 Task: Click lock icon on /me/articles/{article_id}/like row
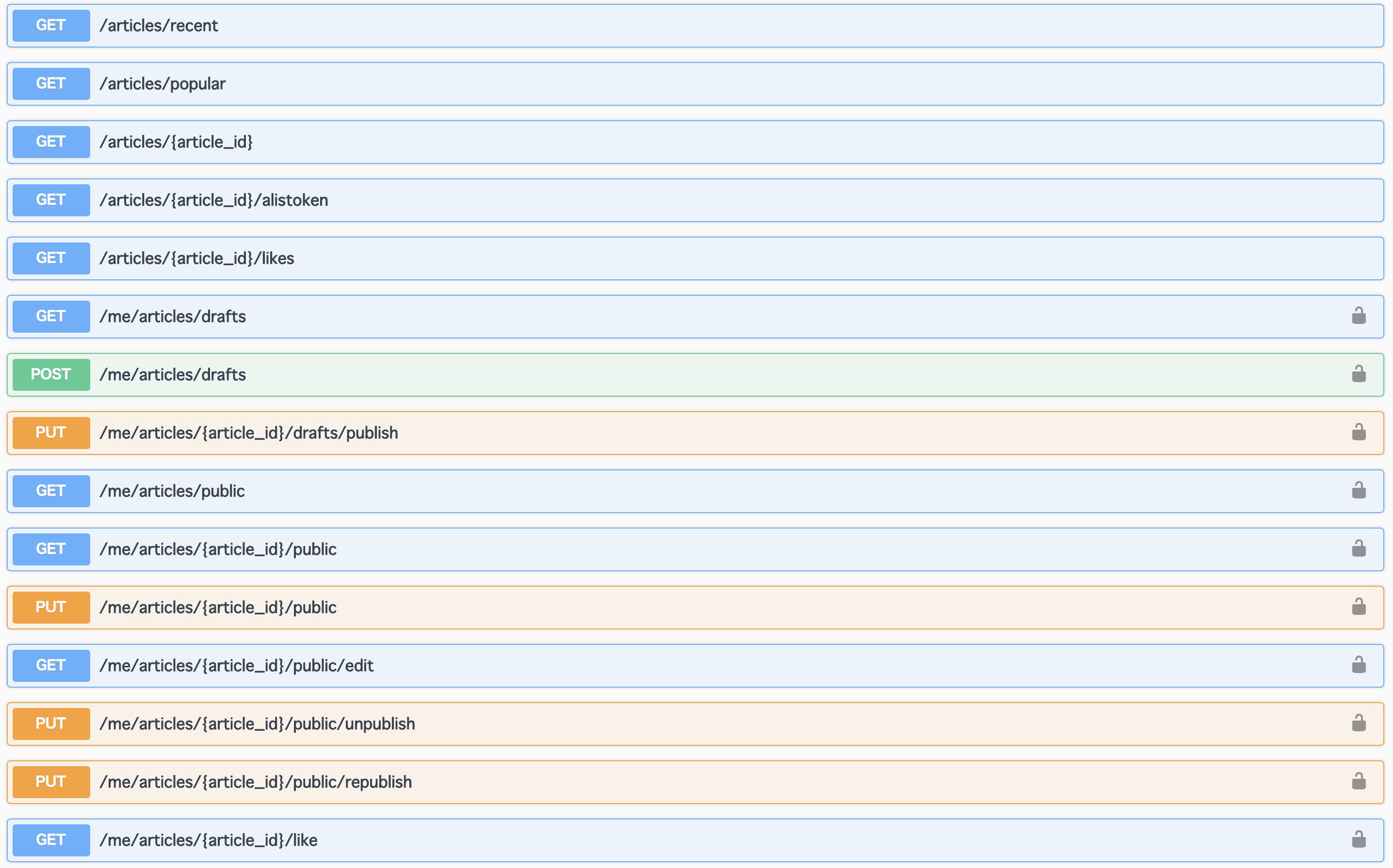coord(1359,839)
